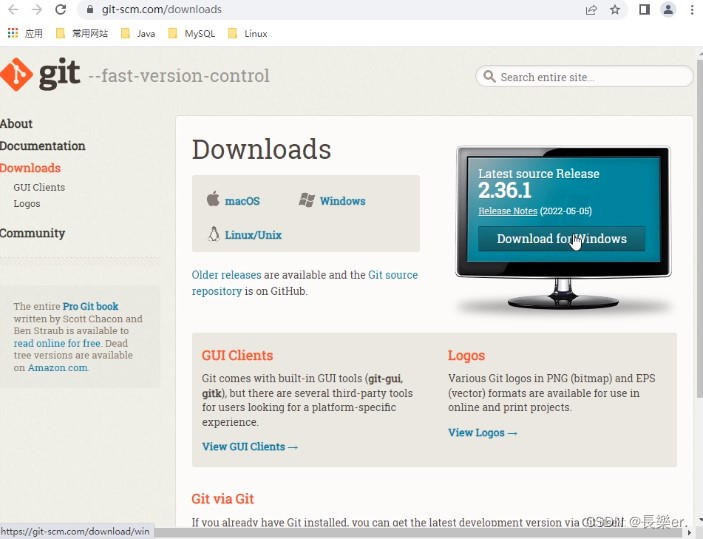This screenshot has width=703, height=539.
Task: Click the --fast-version-control tagline
Action: [179, 76]
